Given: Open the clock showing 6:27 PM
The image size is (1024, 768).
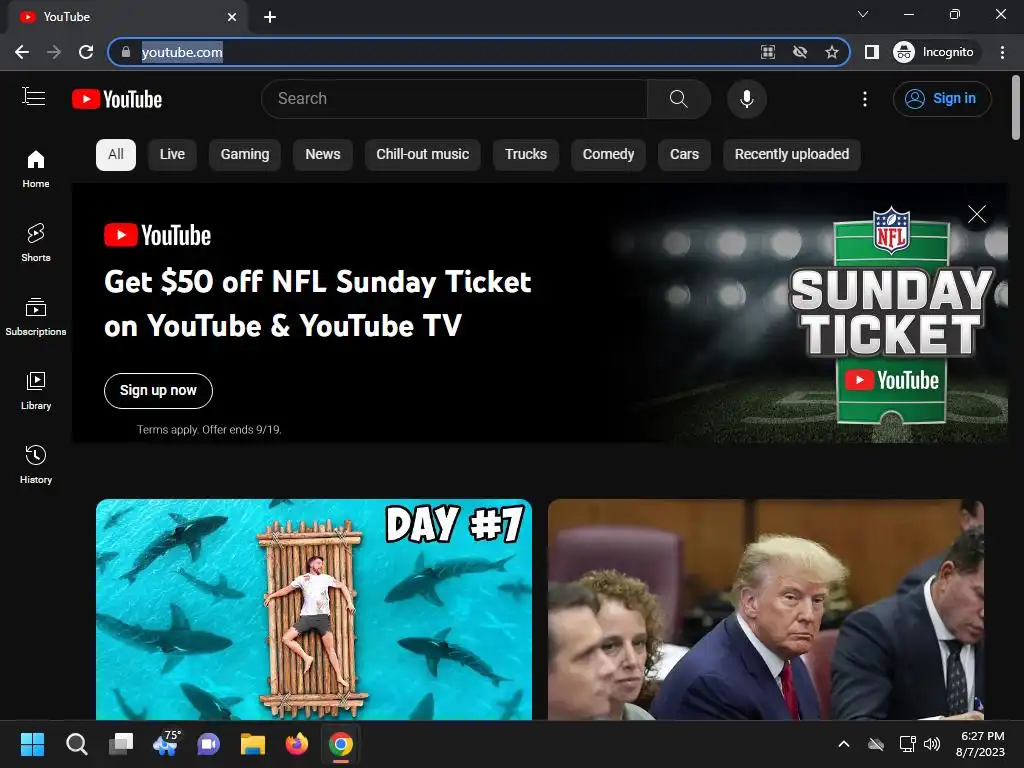Looking at the screenshot, I should click(981, 744).
